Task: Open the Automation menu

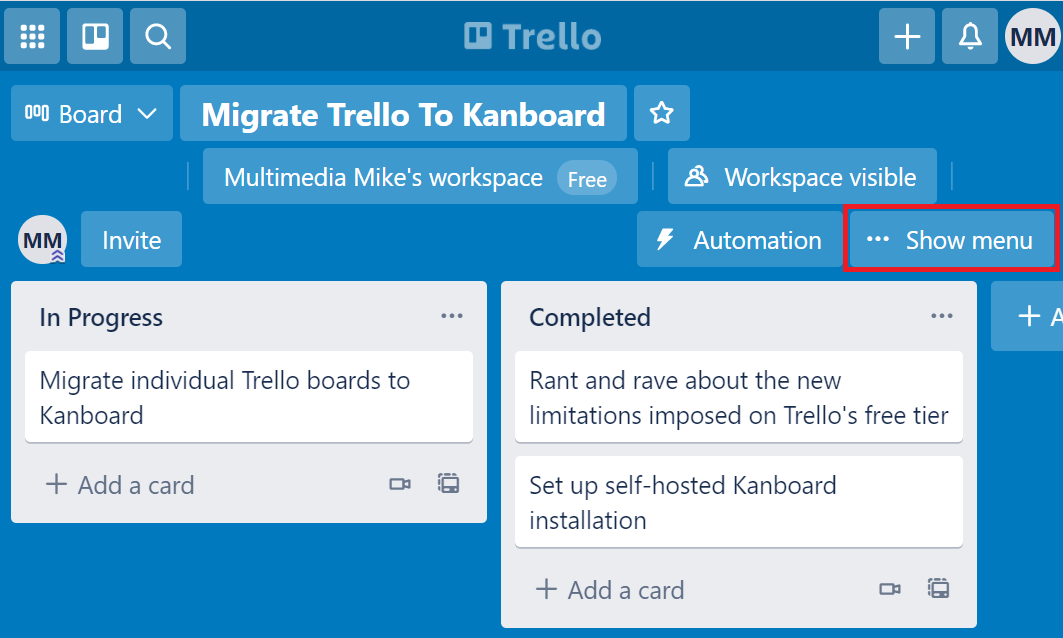Action: 739,239
